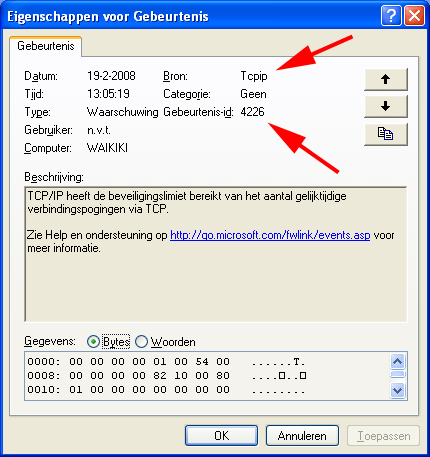Click the OK button
Viewport: 430px width, 457px height.
pyautogui.click(x=221, y=435)
